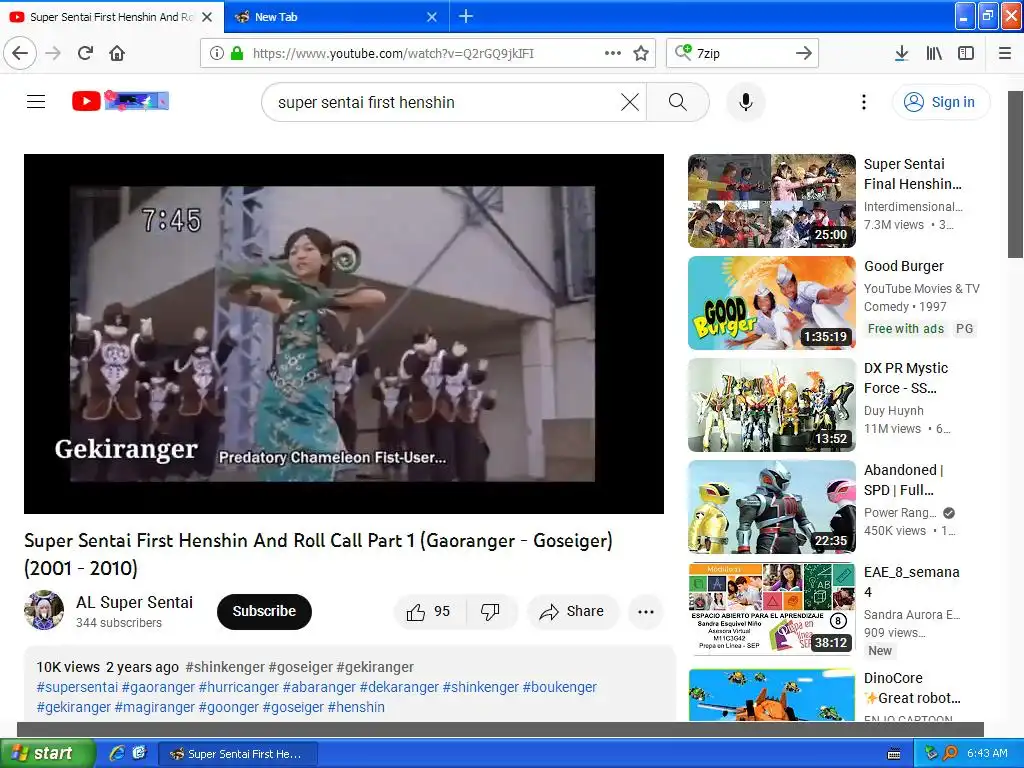Reload the page with the refresh icon
The image size is (1024, 768).
85,53
